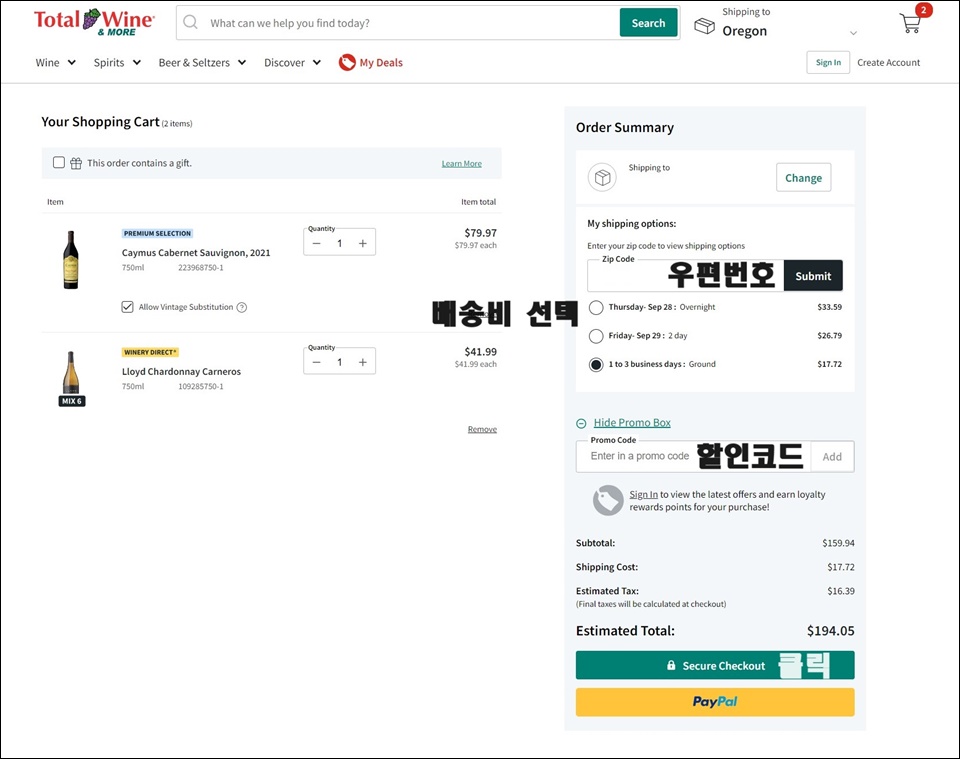Decrease Lloyd Chardonnay quantity with minus
The height and width of the screenshot is (759, 960).
[317, 362]
